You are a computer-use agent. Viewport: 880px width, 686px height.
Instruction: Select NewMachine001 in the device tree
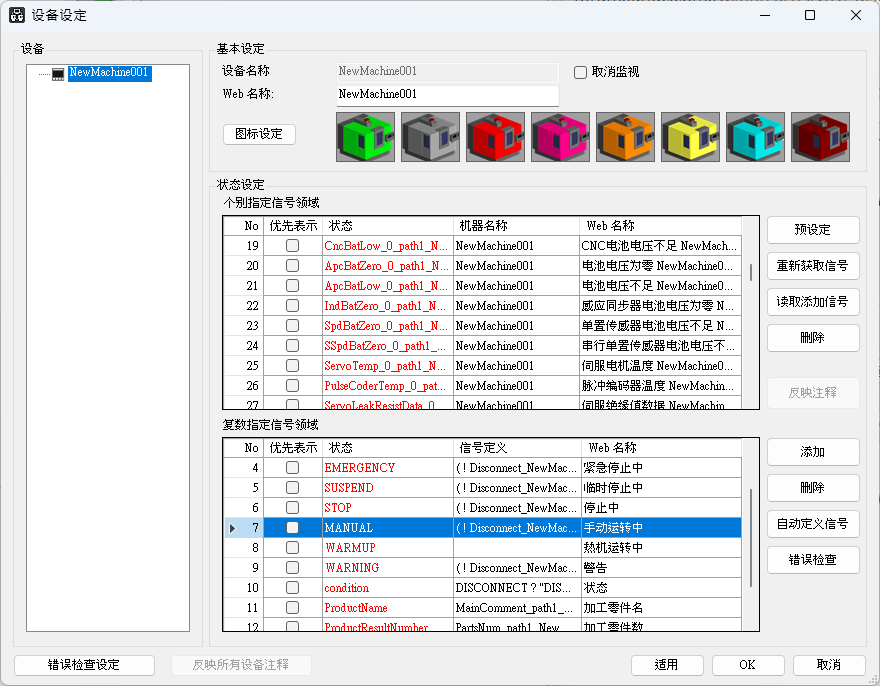[x=109, y=73]
